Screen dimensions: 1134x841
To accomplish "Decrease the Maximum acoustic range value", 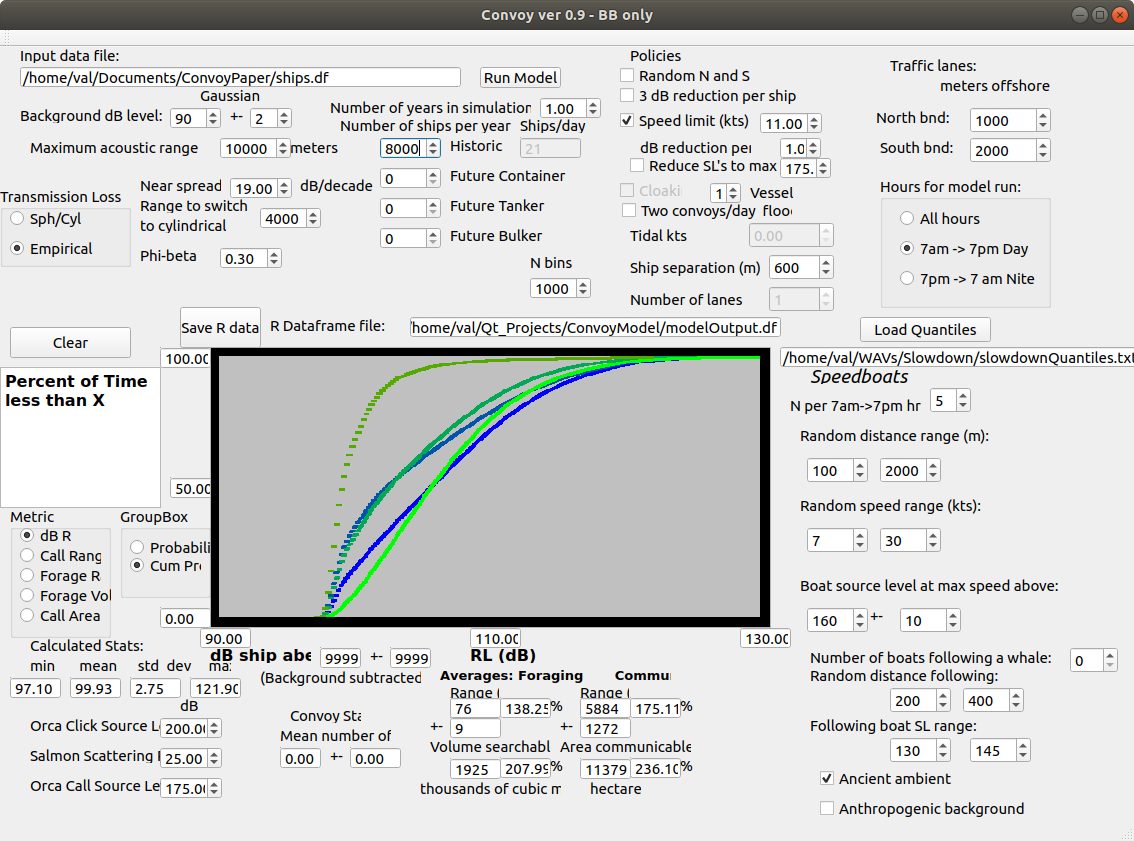I will (282, 153).
